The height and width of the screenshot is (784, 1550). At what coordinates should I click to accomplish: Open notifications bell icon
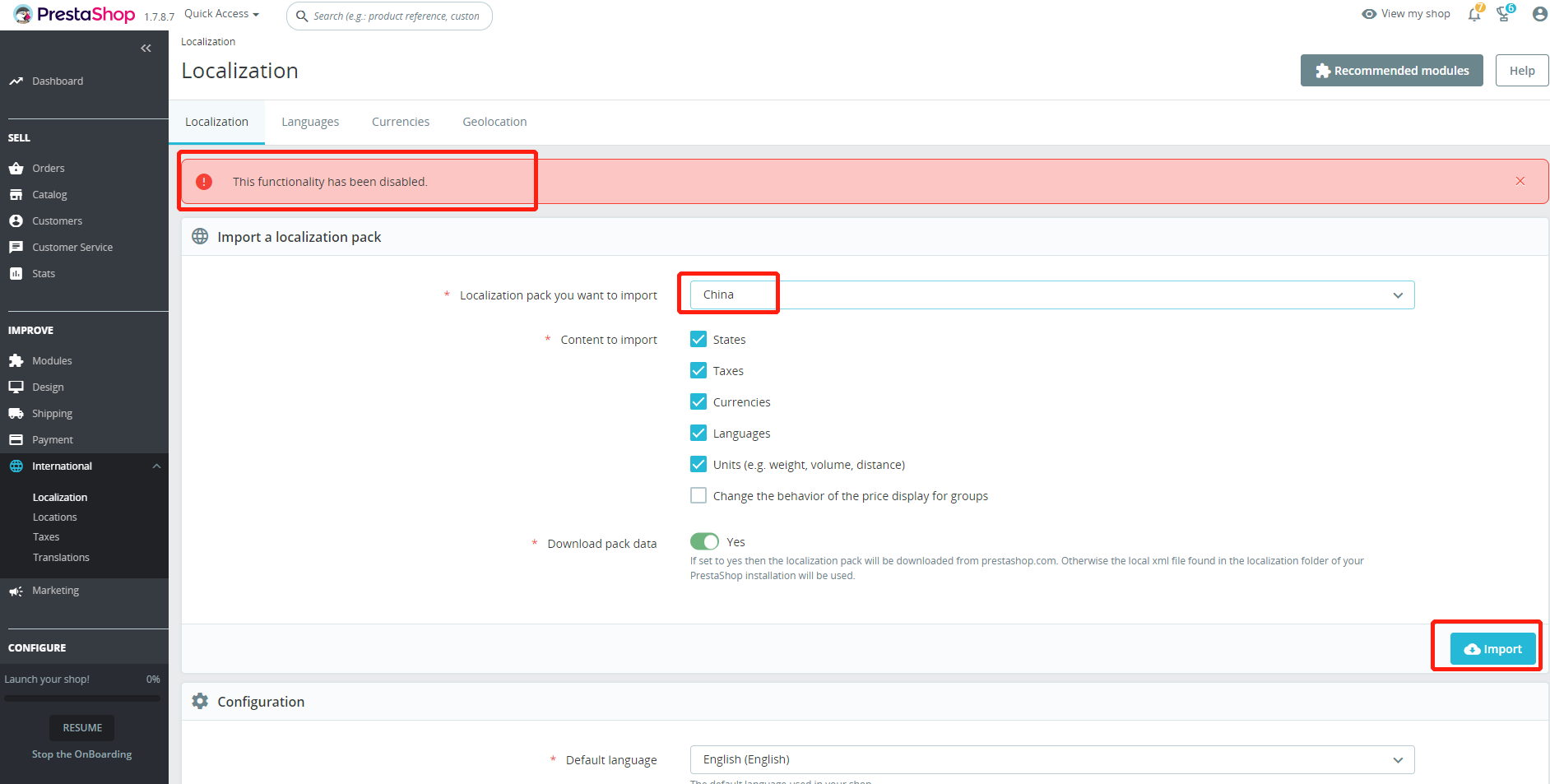[x=1474, y=14]
